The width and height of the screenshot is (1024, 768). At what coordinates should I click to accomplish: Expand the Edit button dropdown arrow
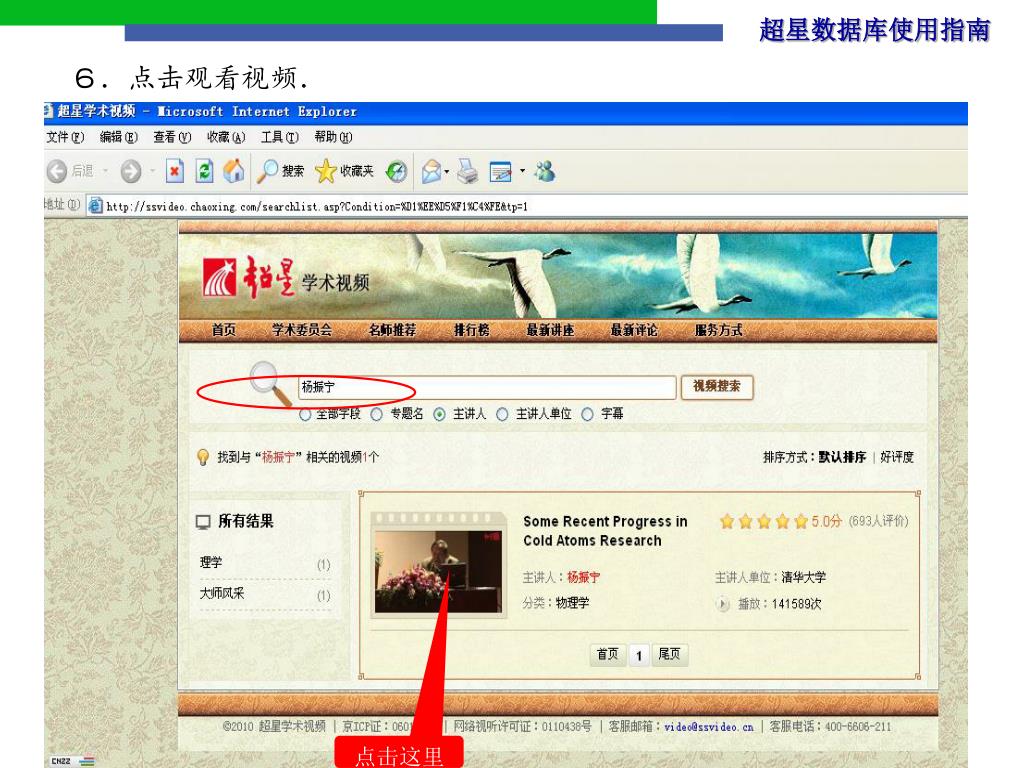click(x=522, y=171)
